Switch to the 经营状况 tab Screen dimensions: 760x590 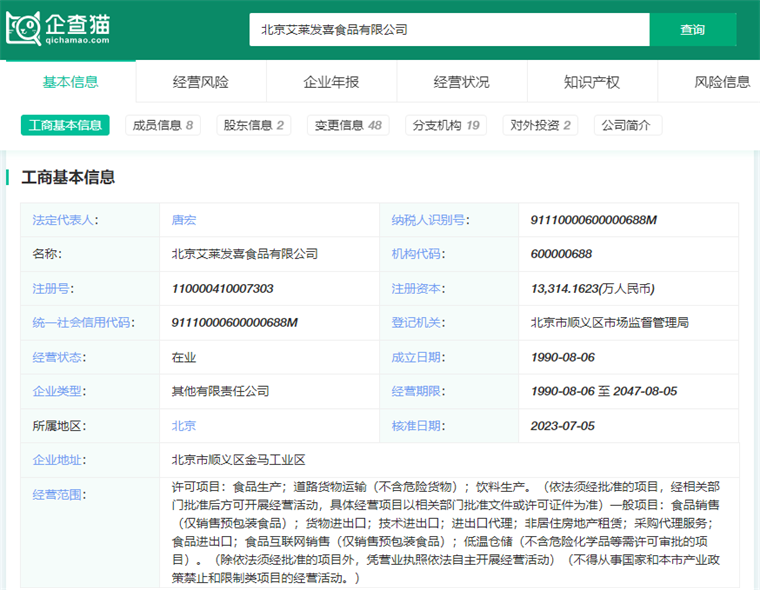461,82
